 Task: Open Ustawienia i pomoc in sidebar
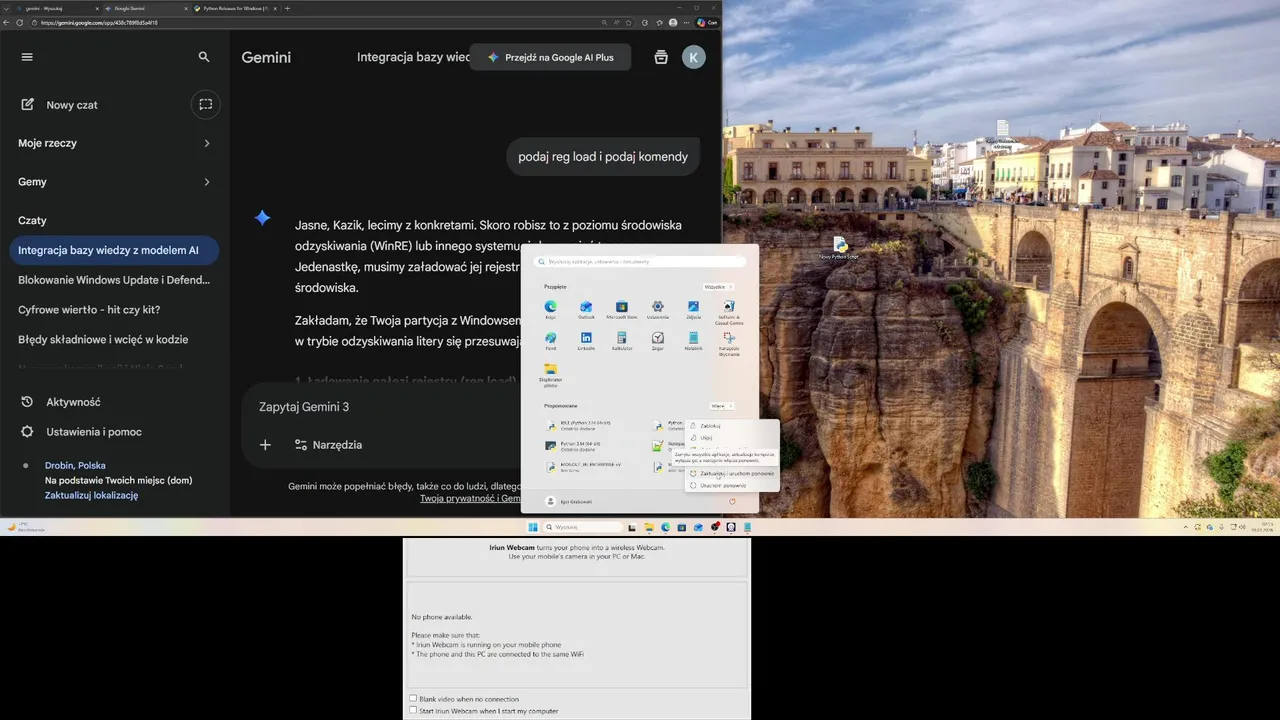pyautogui.click(x=82, y=432)
